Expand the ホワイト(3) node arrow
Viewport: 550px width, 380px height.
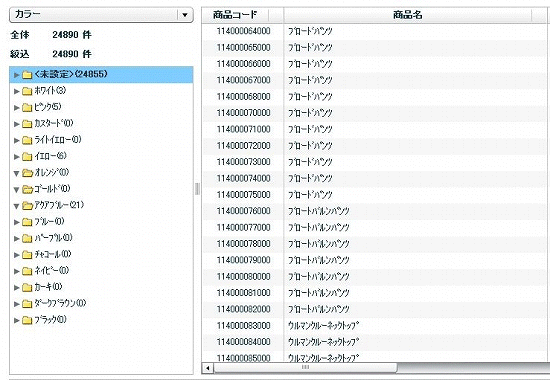(x=16, y=91)
